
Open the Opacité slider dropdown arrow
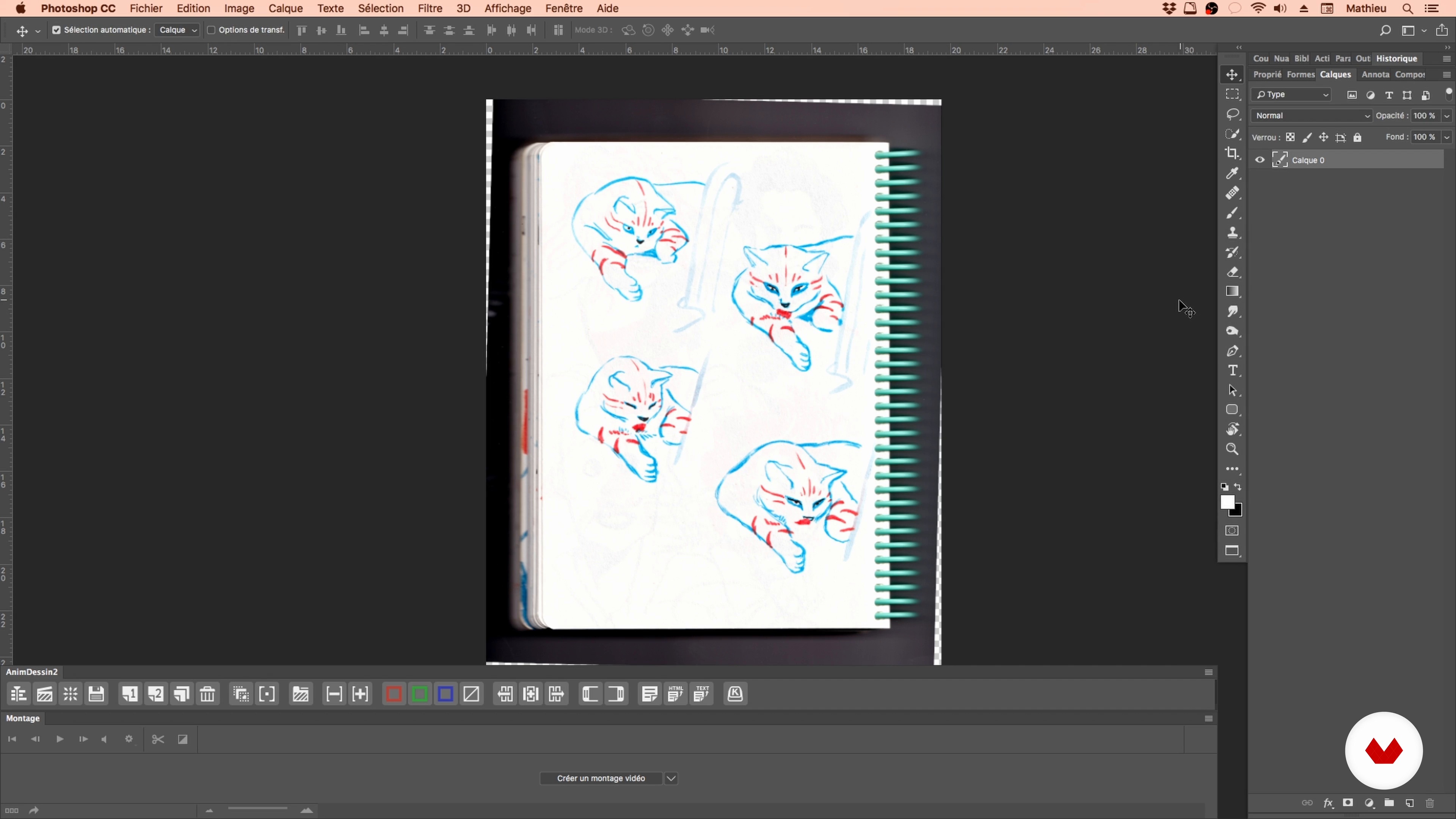coord(1447,115)
